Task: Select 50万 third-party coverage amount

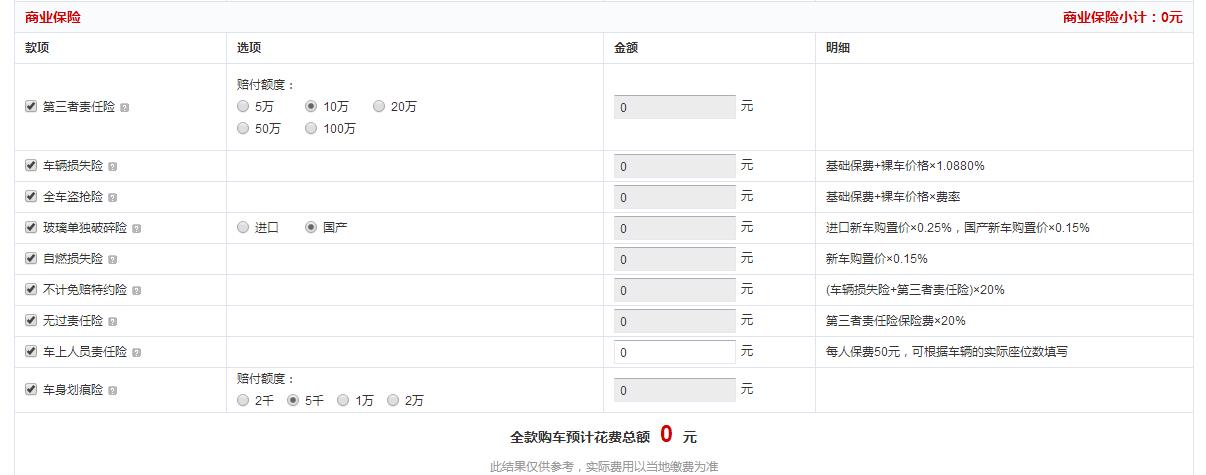Action: click(243, 128)
